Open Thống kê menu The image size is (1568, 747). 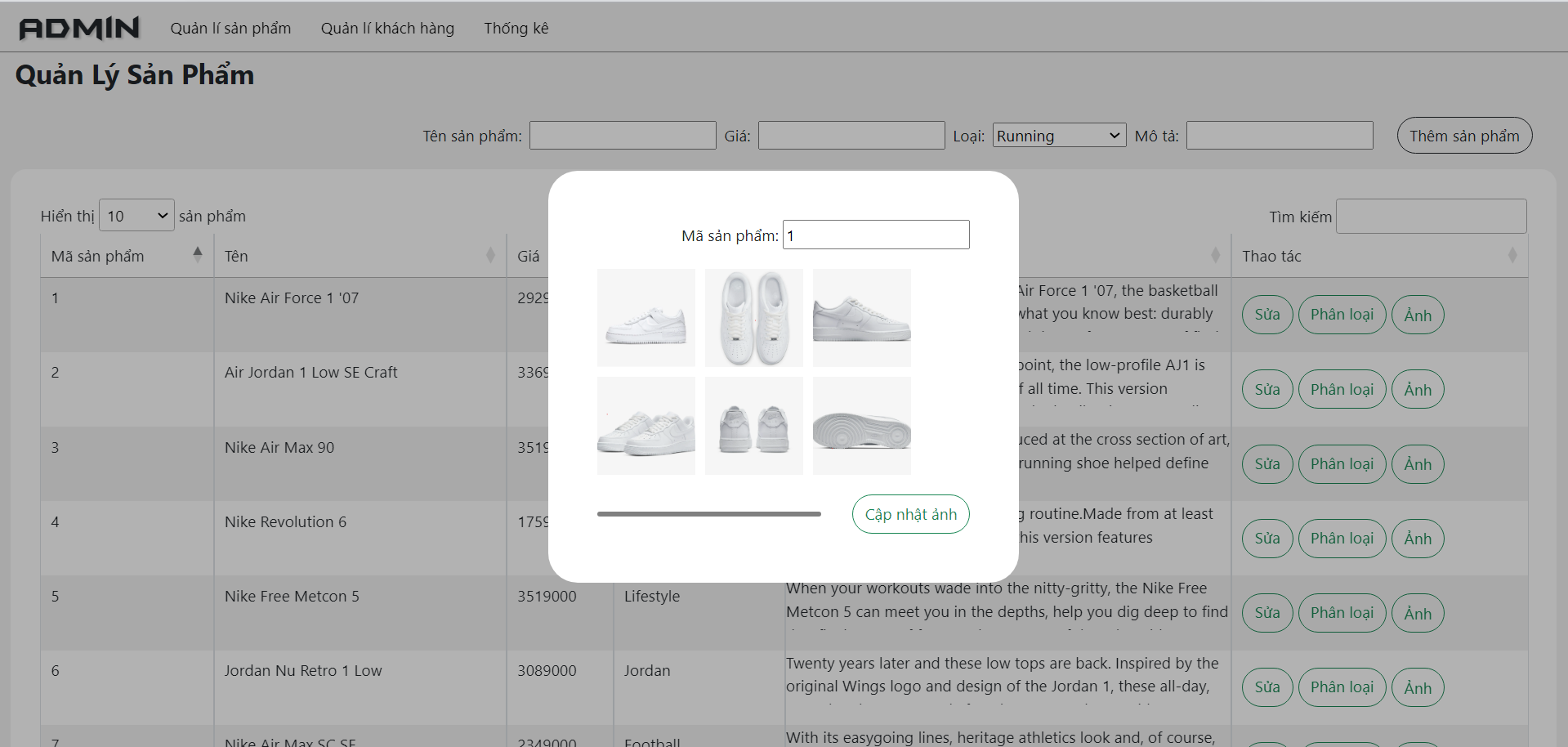516,29
